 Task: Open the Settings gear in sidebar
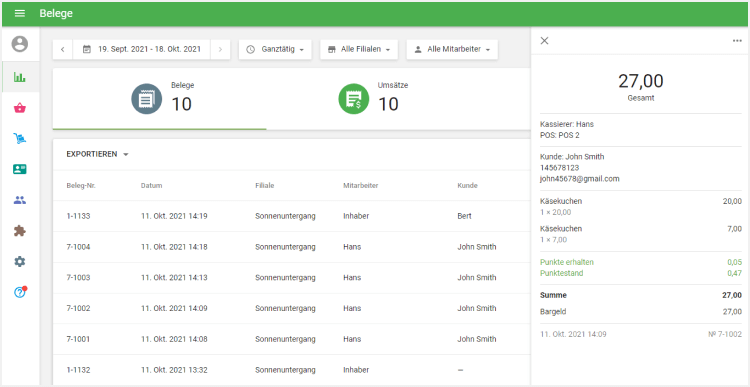pyautogui.click(x=20, y=262)
